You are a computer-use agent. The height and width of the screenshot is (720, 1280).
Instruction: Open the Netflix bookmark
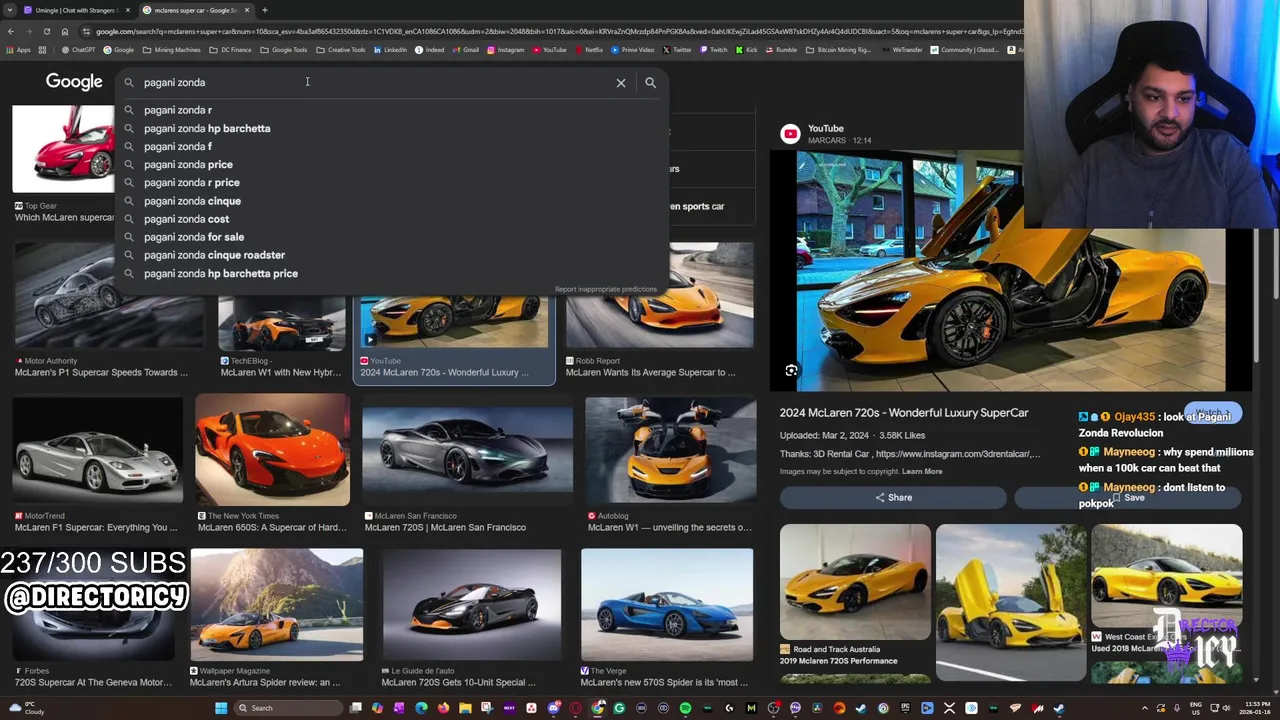590,50
